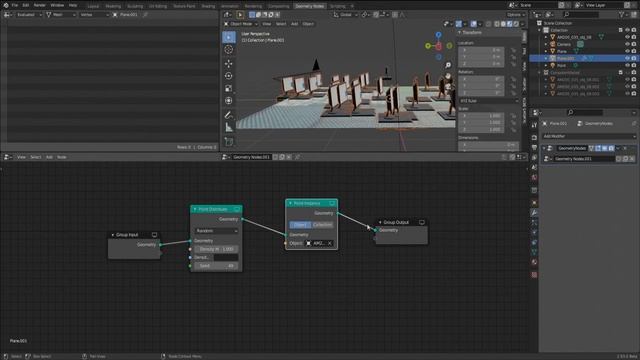Enable wireframe shading mode
The width and height of the screenshot is (640, 360).
[x=497, y=24]
